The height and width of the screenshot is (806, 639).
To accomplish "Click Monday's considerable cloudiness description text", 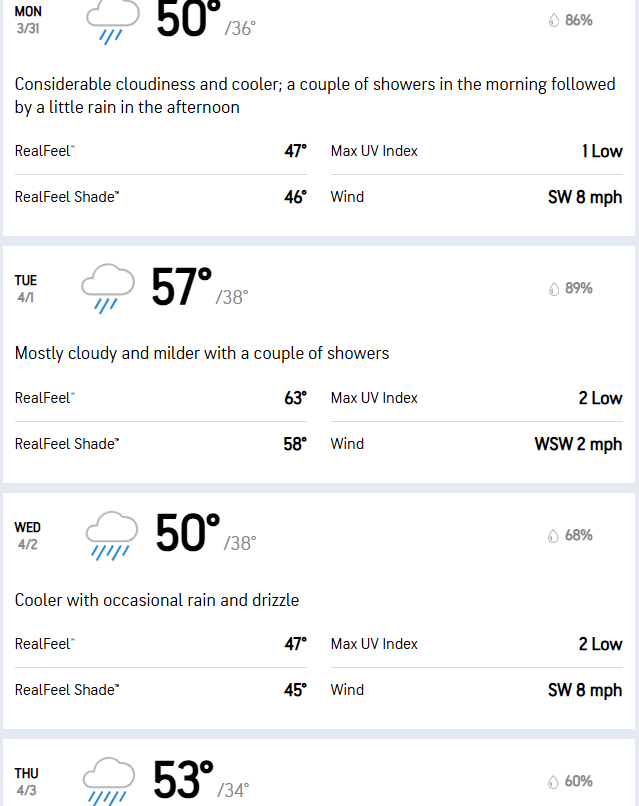I will tap(315, 96).
